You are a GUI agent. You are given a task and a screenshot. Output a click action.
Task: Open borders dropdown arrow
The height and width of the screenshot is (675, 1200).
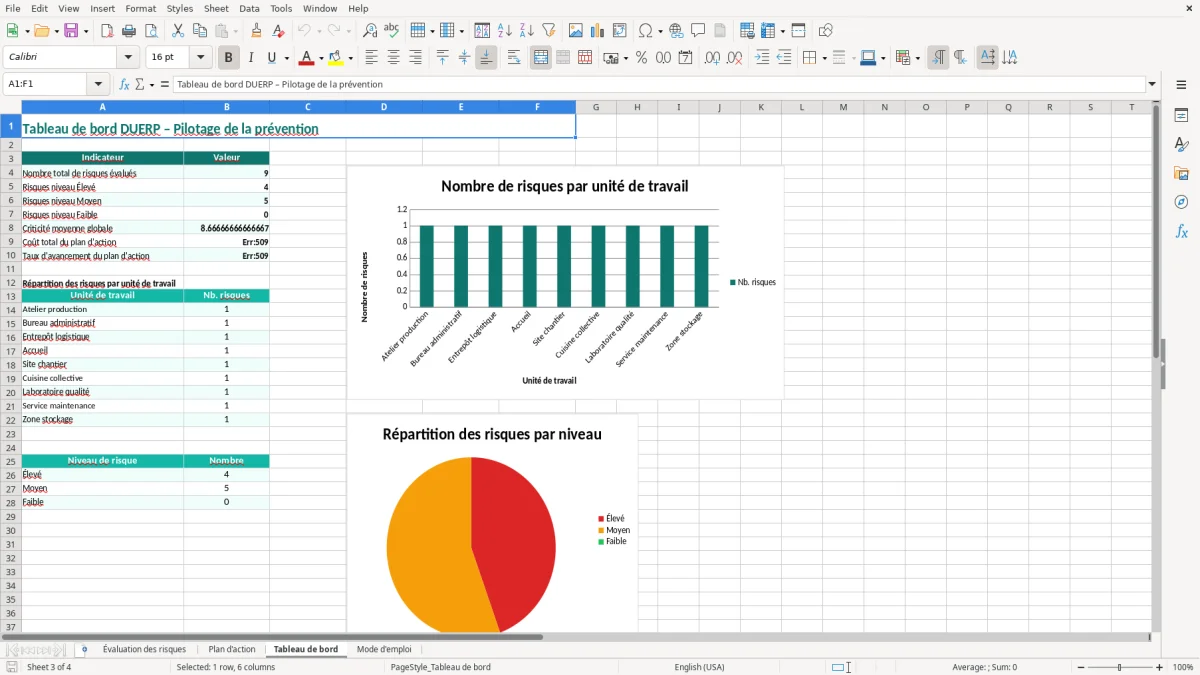click(824, 58)
